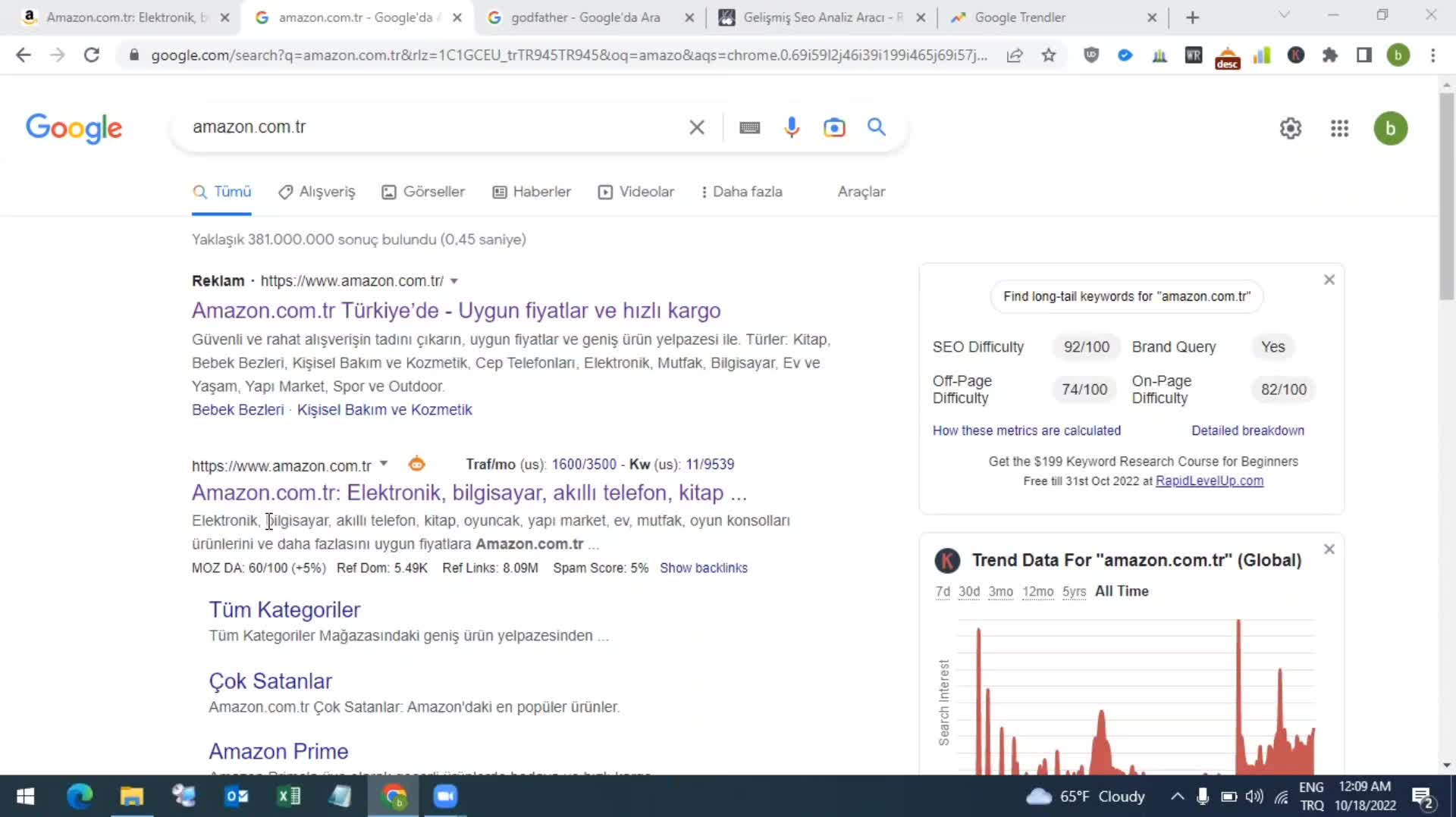Start voice search with microphone
This screenshot has width=1456, height=817.
point(792,127)
